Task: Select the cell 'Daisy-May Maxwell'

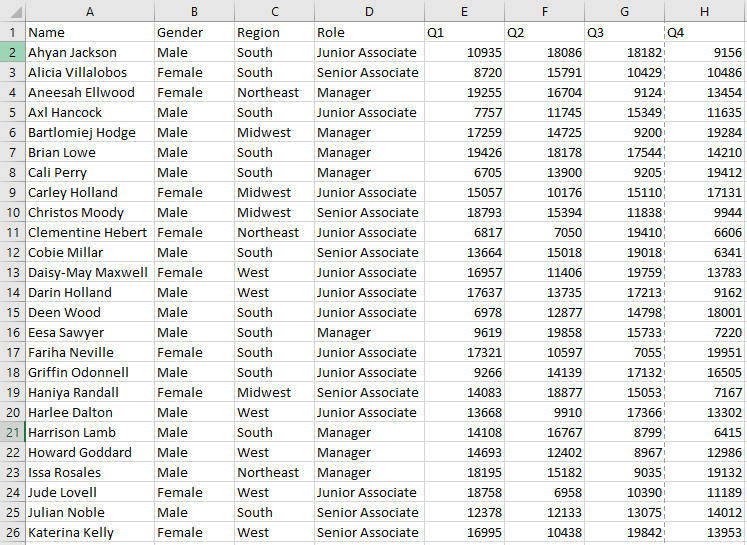Action: (90, 272)
